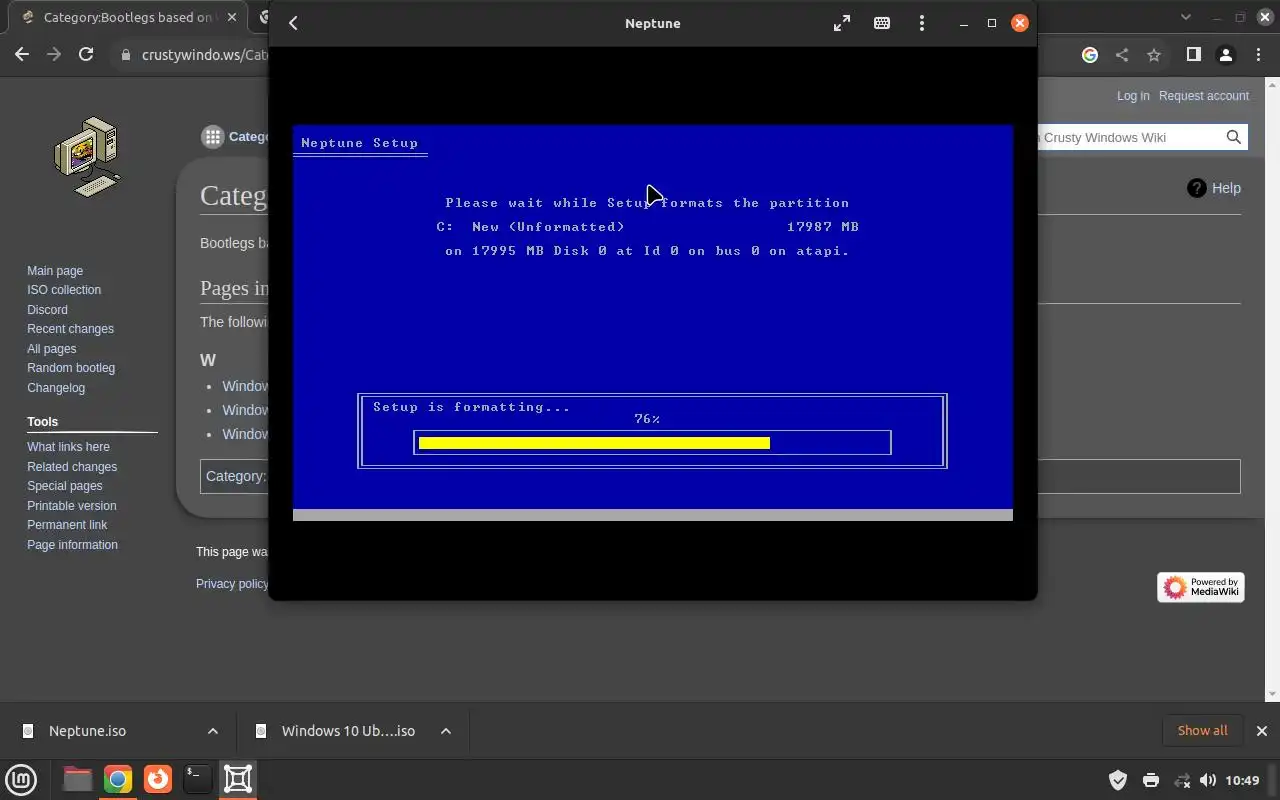Open Files manager from taskbar

(x=77, y=779)
